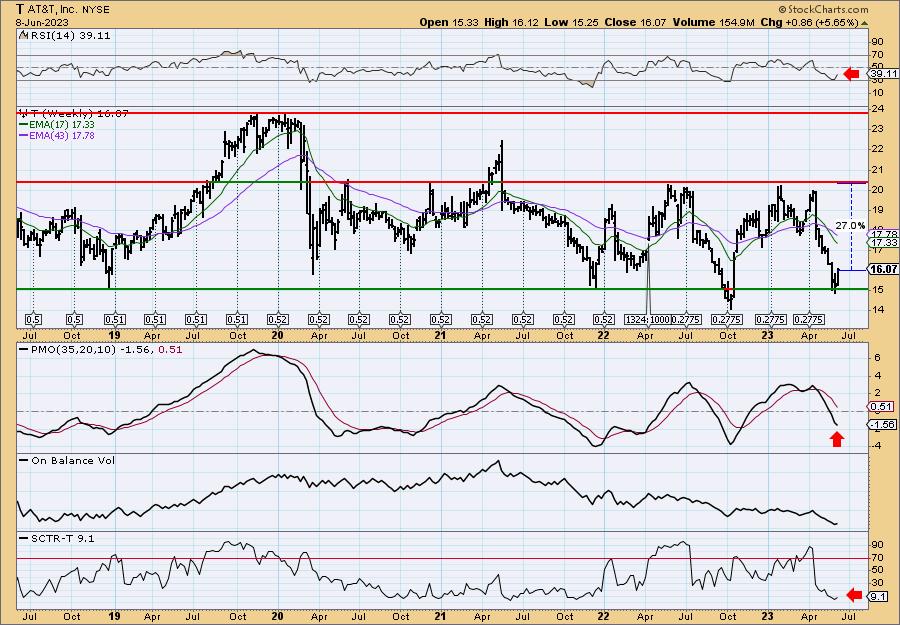Click year 23 on the bottom date axis

click(767, 617)
